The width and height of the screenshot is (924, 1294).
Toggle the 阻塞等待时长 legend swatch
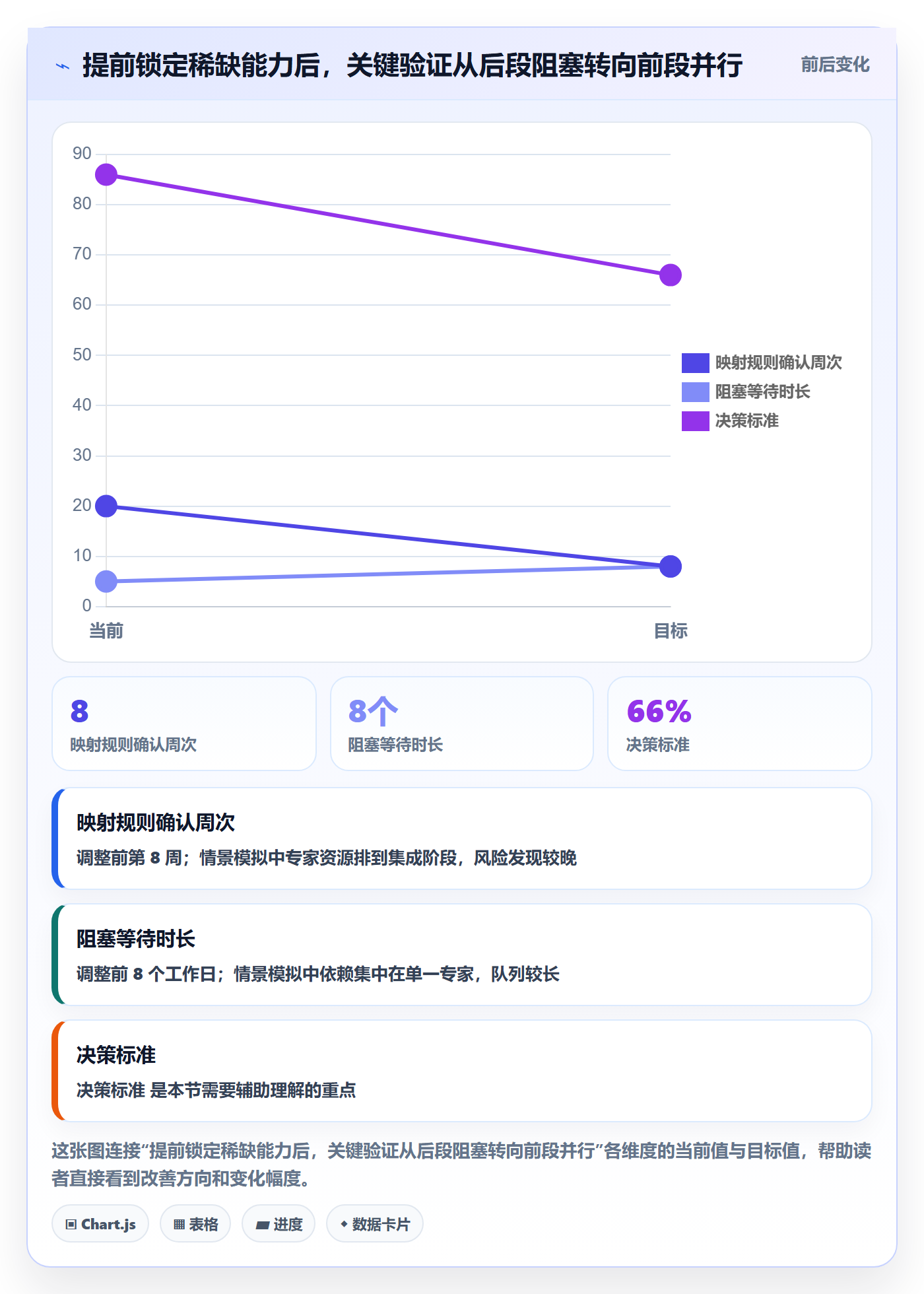[x=695, y=392]
